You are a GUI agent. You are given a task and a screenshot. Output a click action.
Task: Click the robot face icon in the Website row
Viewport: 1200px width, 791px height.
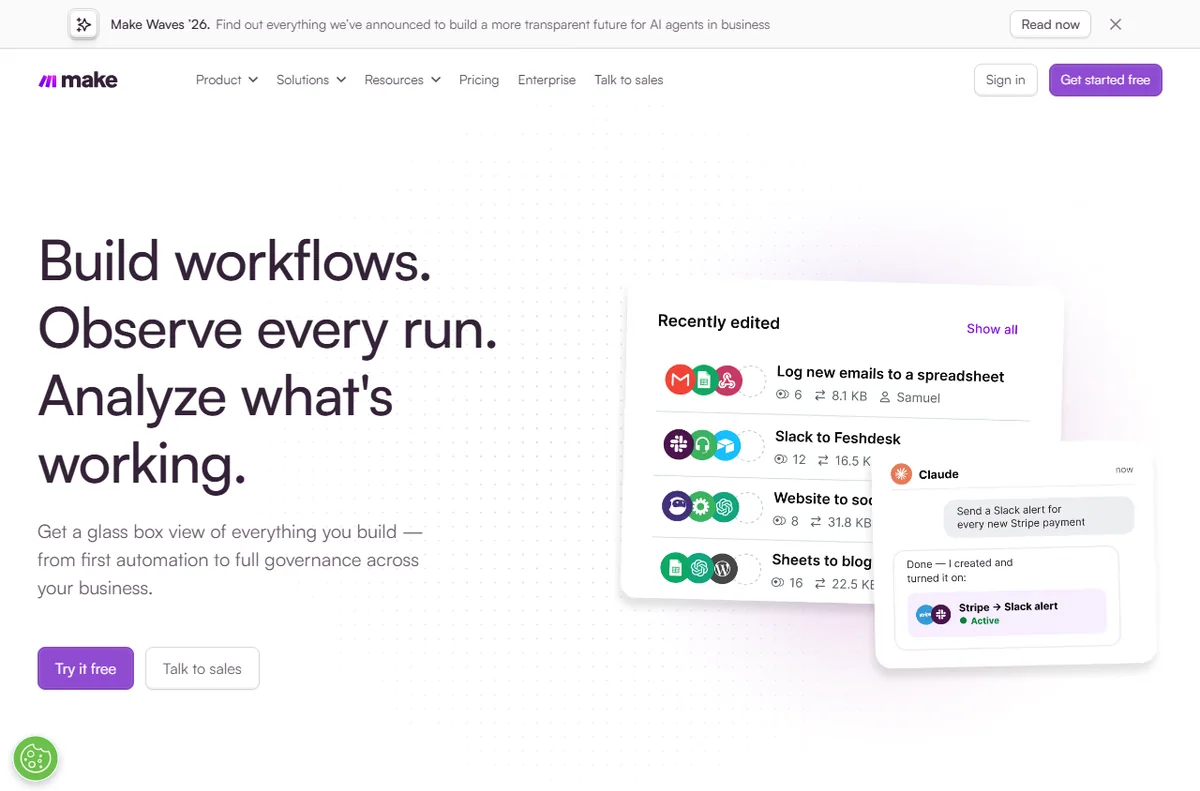coord(677,506)
